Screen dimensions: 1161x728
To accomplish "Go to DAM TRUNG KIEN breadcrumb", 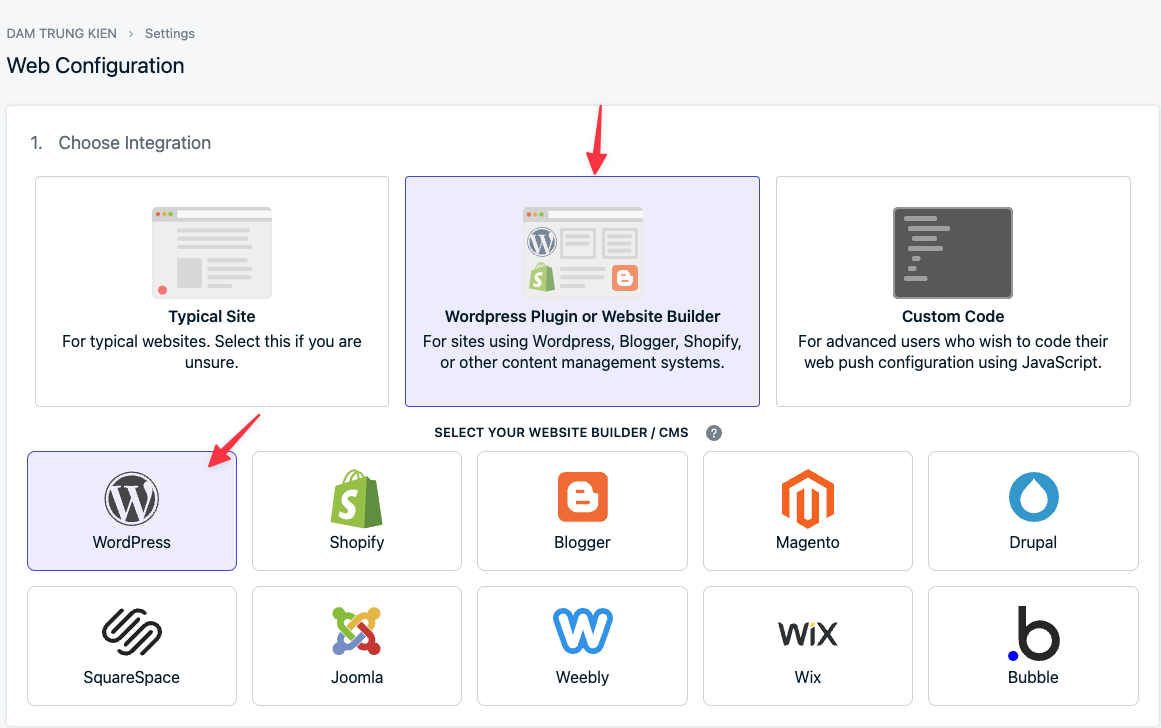I will [x=61, y=33].
